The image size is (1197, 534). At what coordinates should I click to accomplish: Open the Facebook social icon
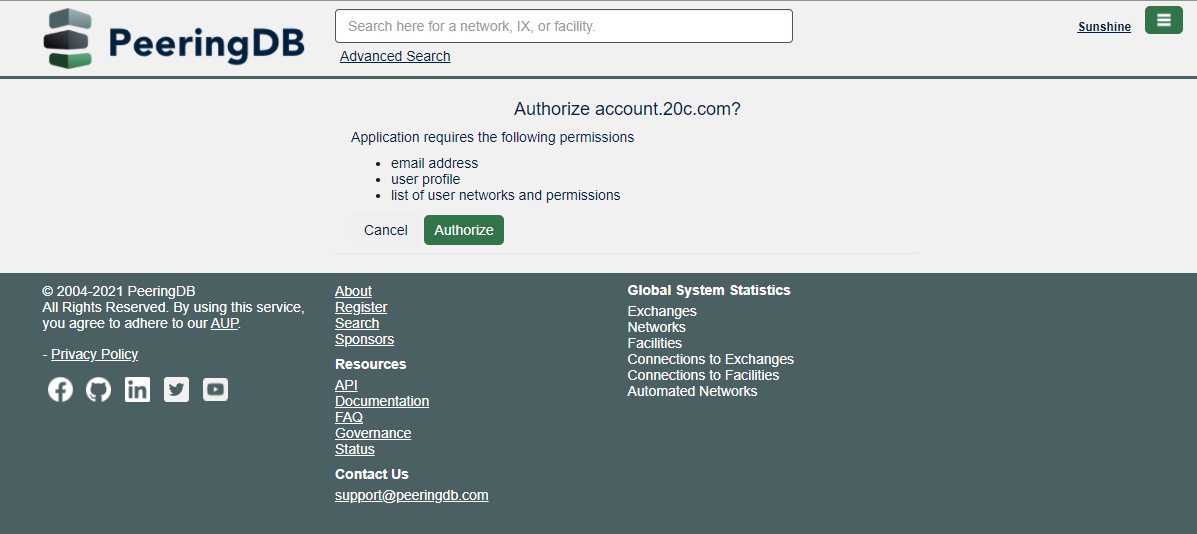point(61,389)
